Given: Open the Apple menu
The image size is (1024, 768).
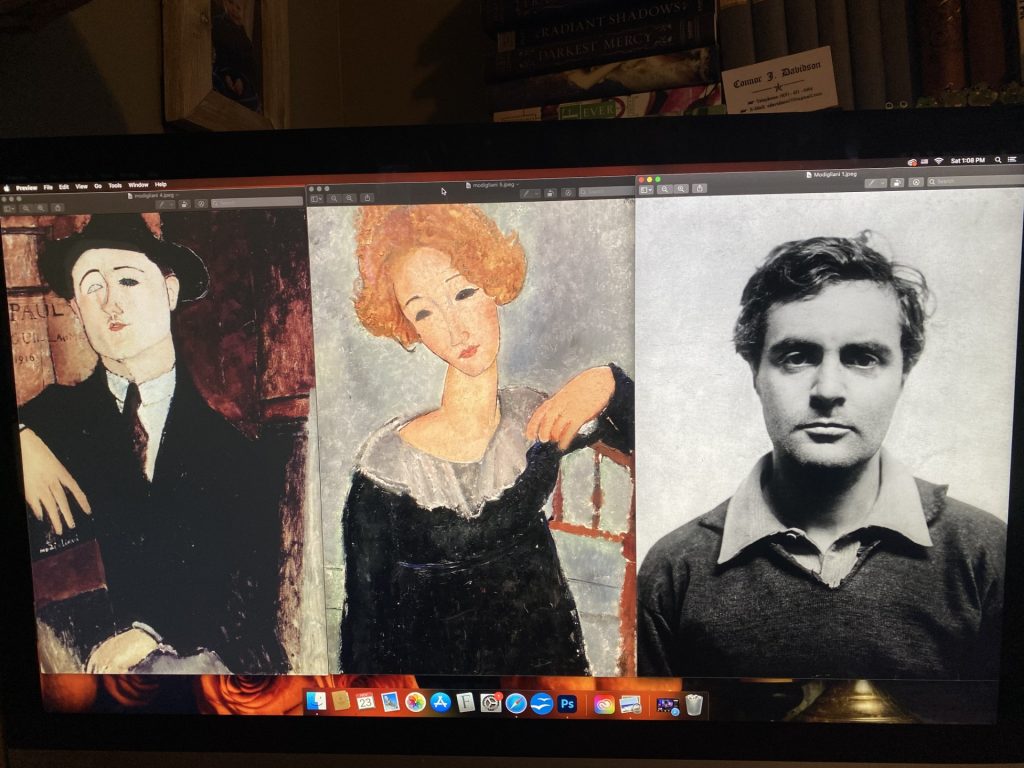Looking at the screenshot, I should [7, 188].
